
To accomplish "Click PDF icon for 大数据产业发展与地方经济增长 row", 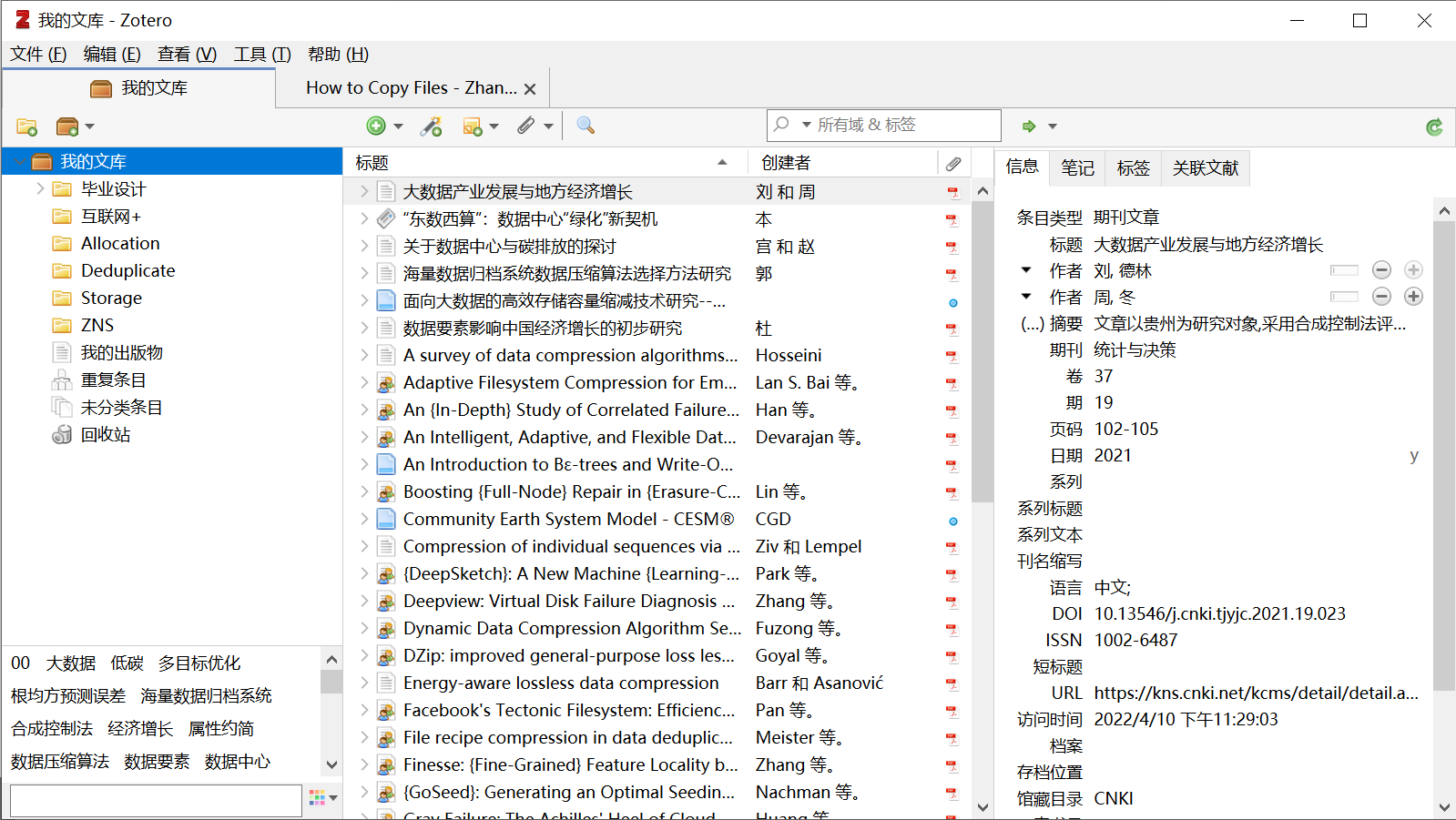I will click(952, 192).
